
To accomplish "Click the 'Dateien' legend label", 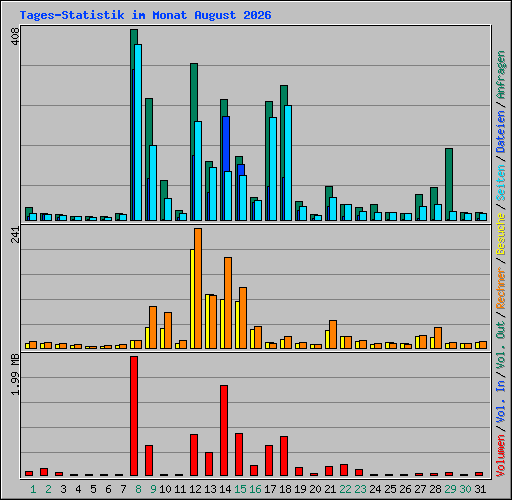I will 501,131.
